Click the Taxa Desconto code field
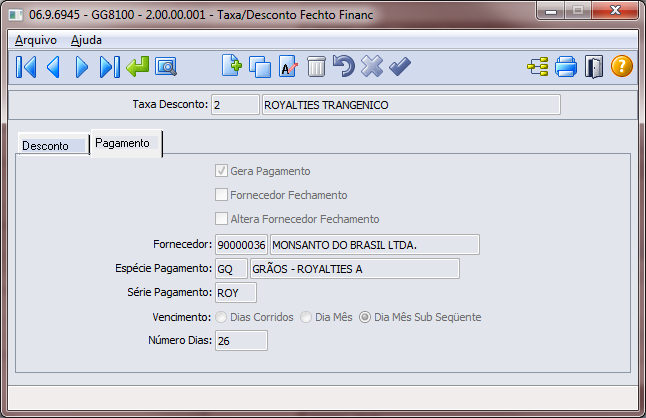 point(235,105)
